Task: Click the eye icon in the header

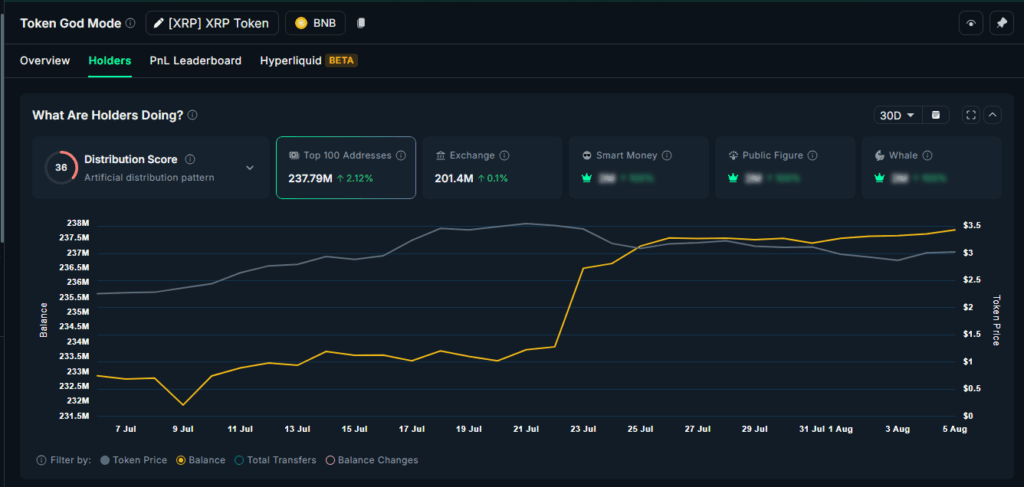Action: coord(971,23)
